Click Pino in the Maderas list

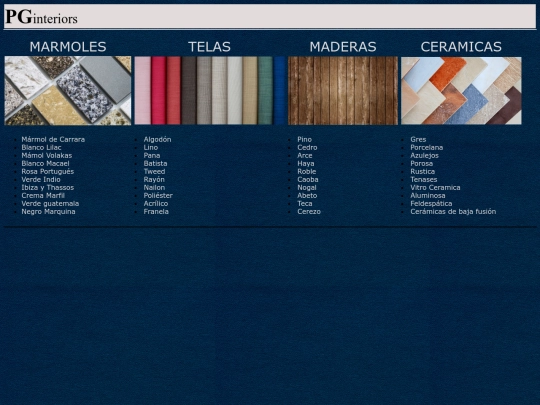304,139
